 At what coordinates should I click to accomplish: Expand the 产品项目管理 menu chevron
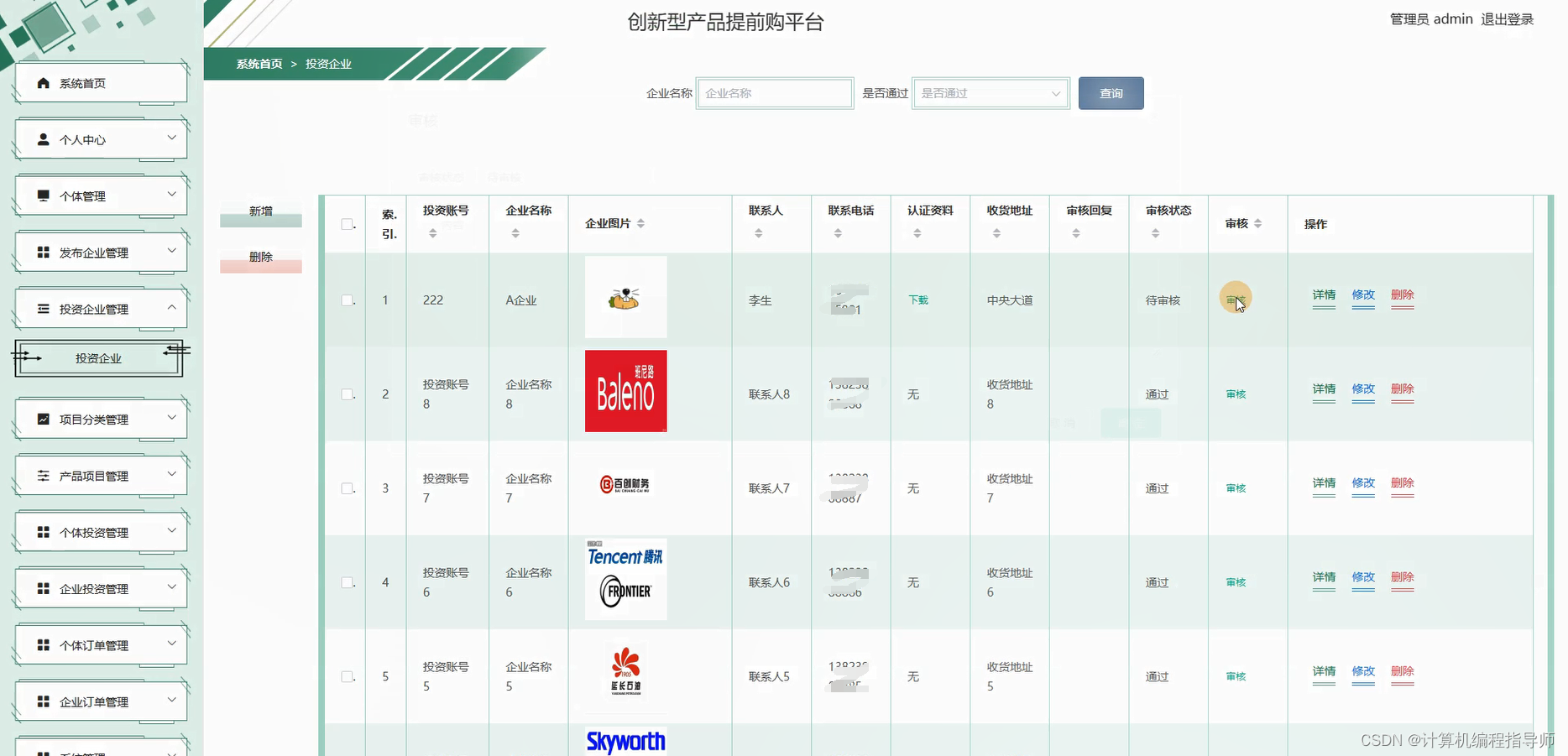tap(171, 473)
